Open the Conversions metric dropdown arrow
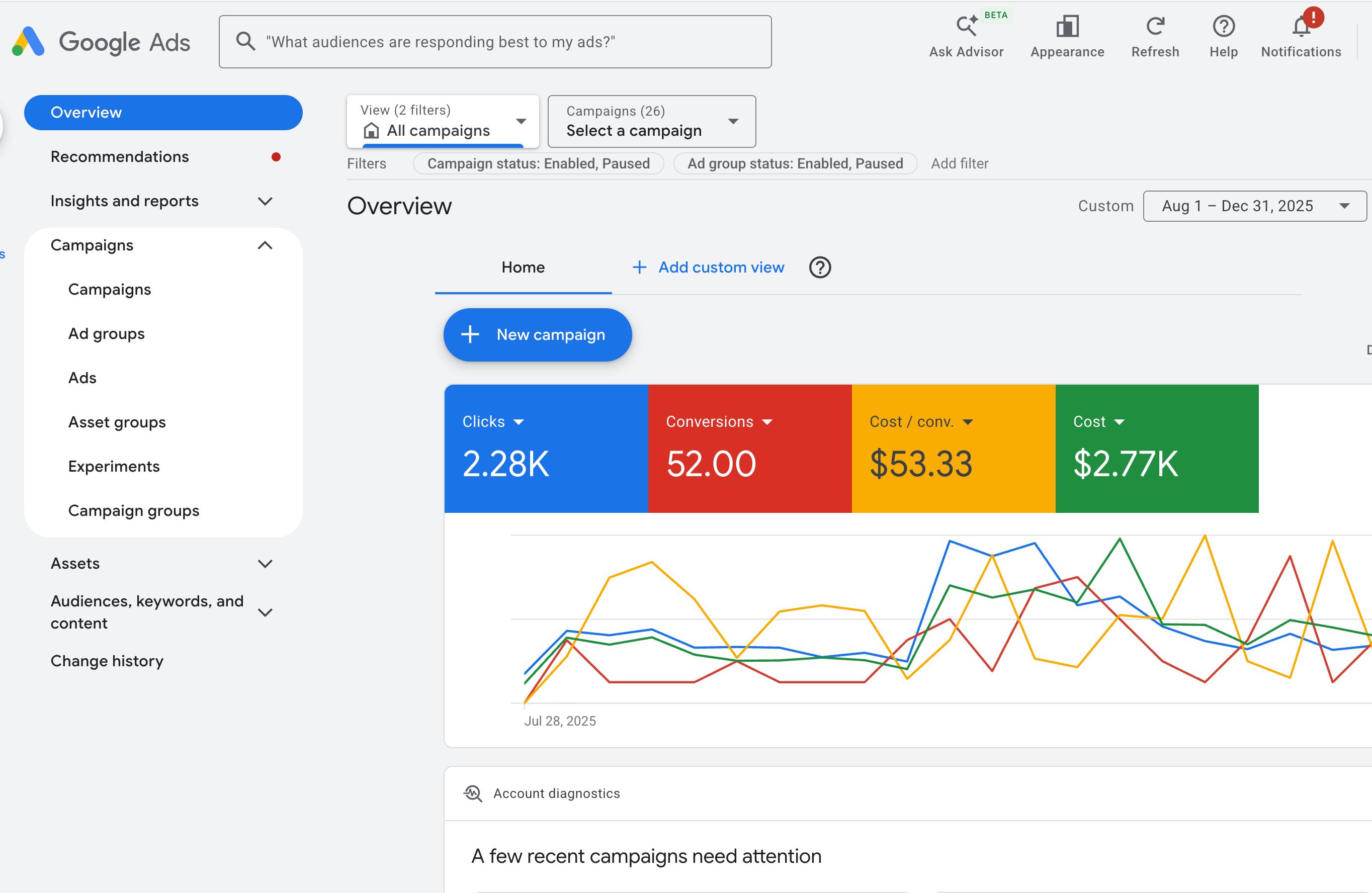Image resolution: width=1372 pixels, height=893 pixels. 766,422
